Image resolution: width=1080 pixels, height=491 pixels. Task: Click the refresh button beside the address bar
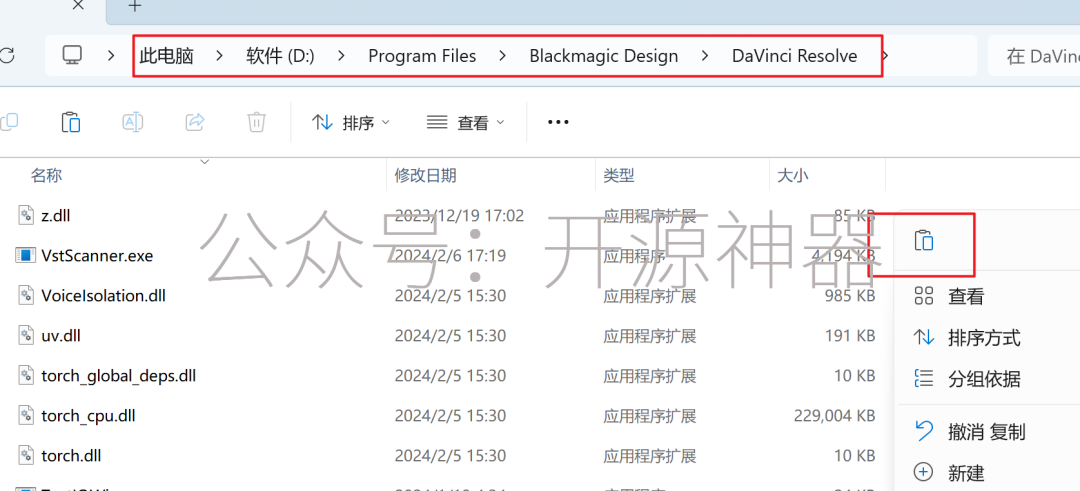(x=6, y=56)
